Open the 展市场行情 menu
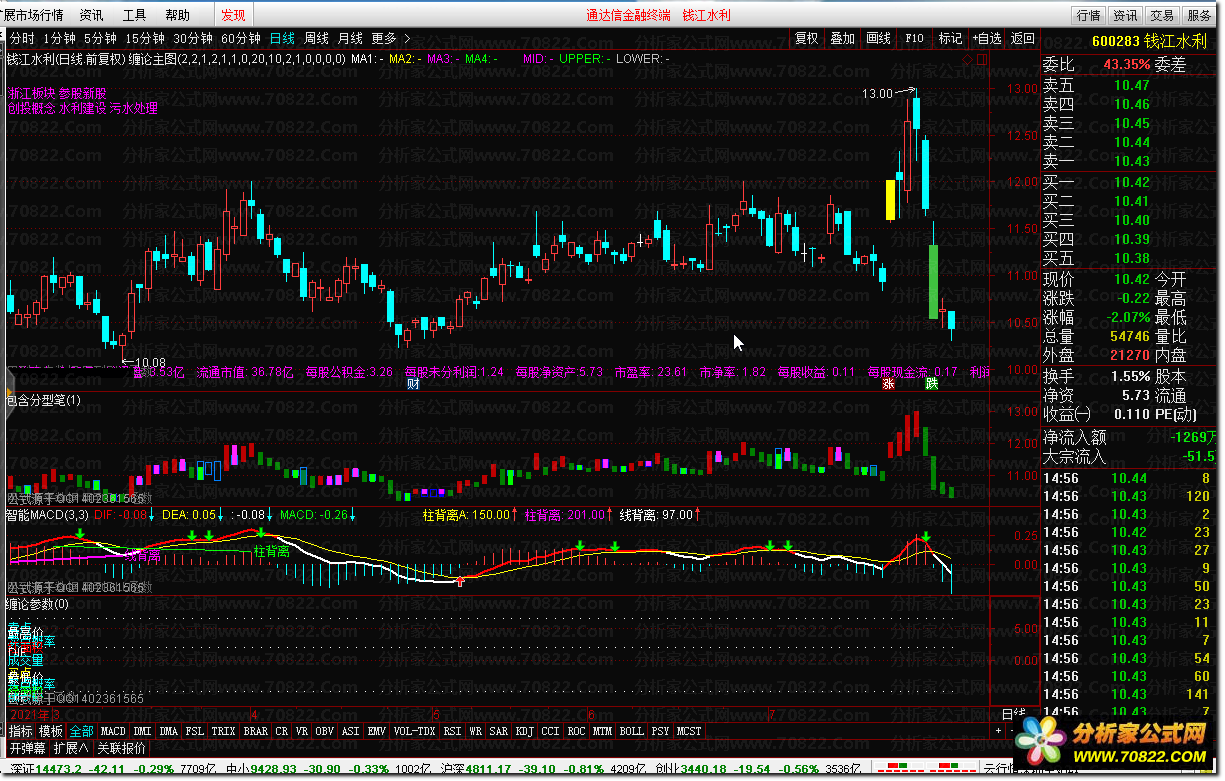 (34, 15)
